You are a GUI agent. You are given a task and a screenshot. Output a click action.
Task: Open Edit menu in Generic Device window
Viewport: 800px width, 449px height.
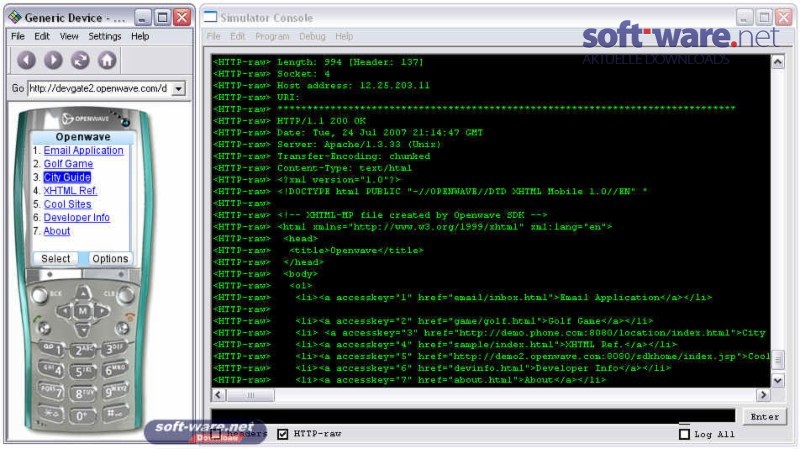42,36
